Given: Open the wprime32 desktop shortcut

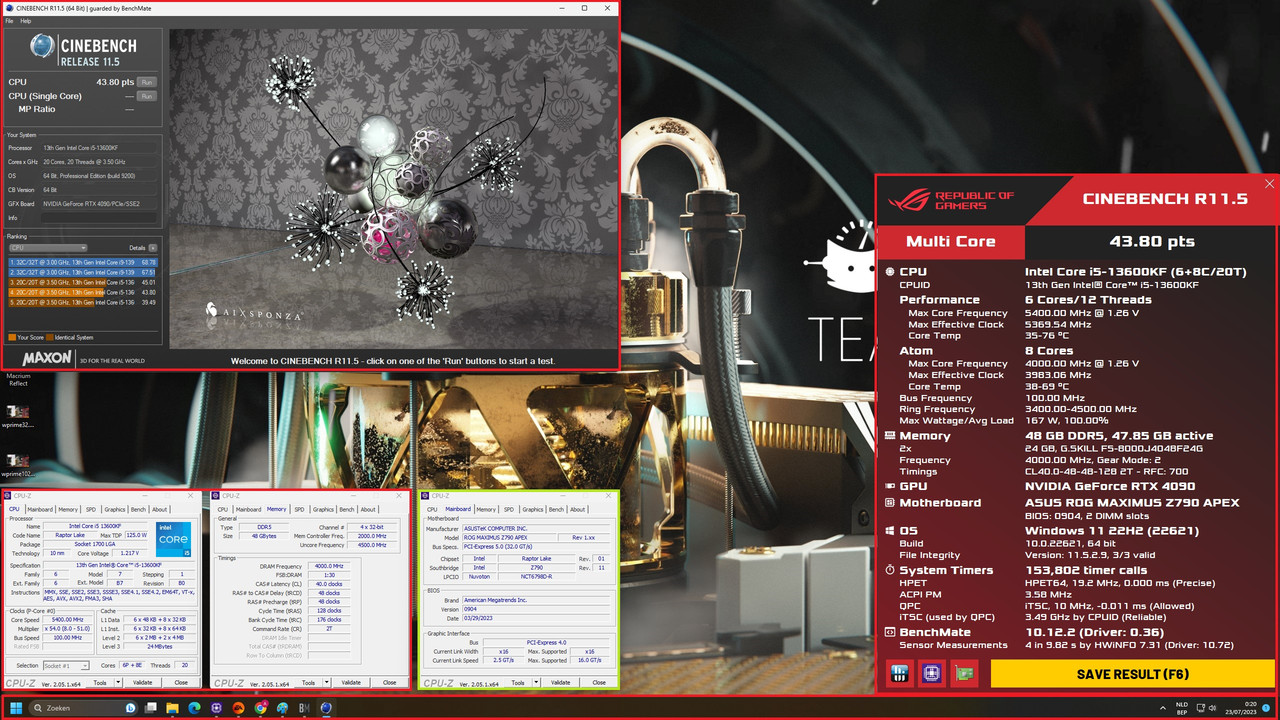Looking at the screenshot, I should 17,416.
